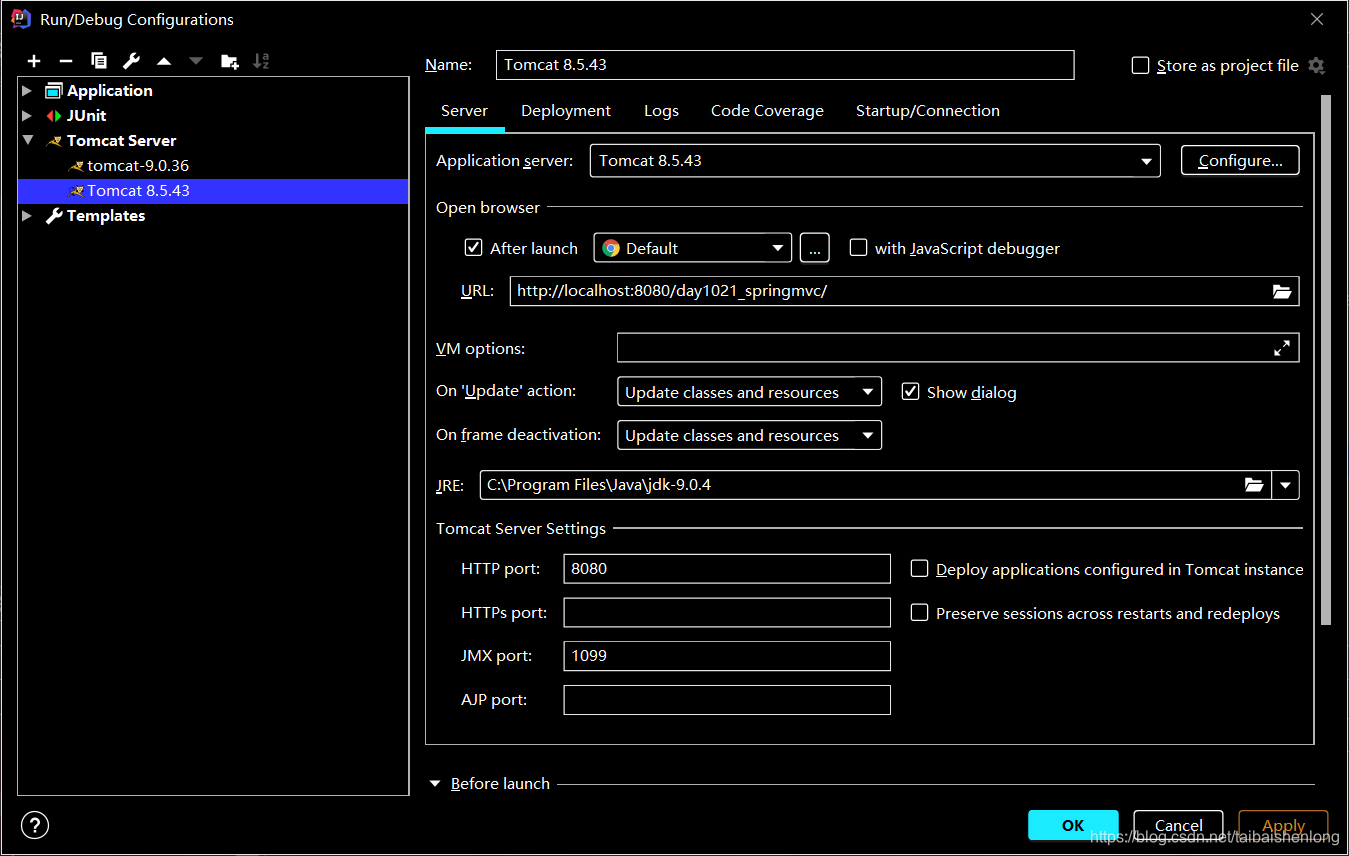
Task: Expand the VM options field
Action: point(1282,348)
